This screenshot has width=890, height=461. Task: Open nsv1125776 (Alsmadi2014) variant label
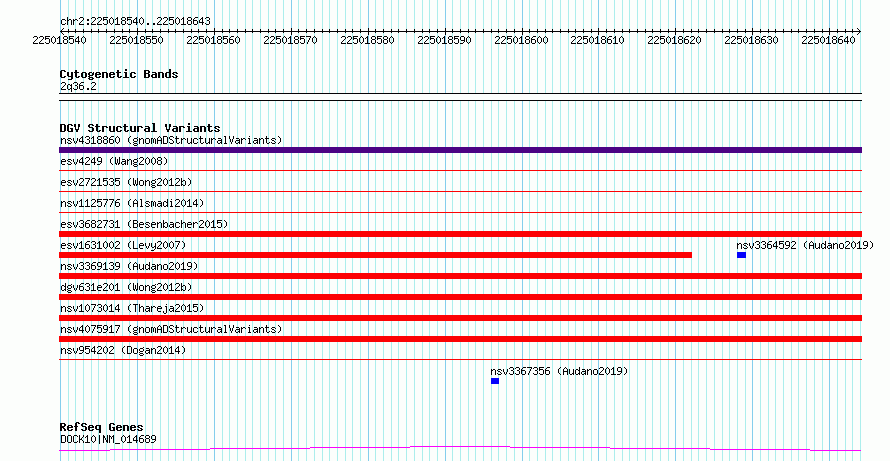pos(132,203)
